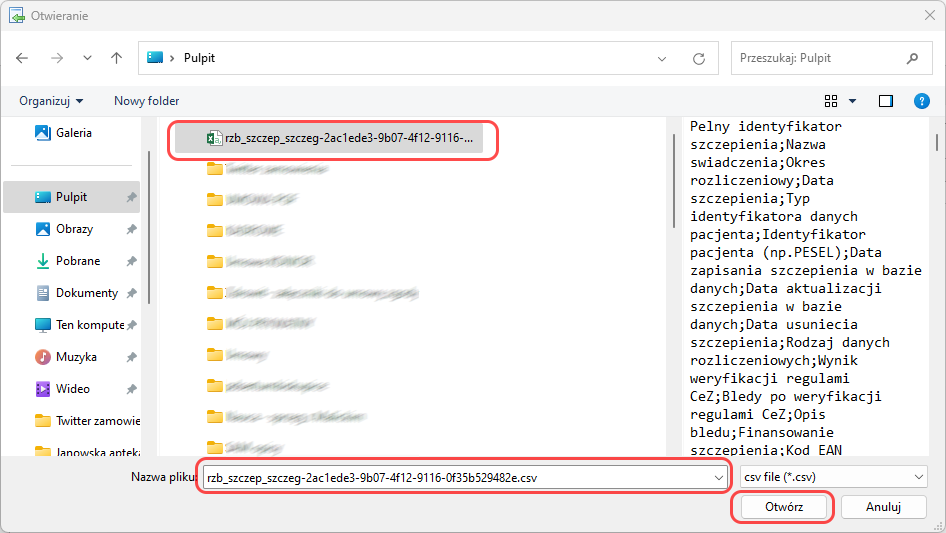The image size is (946, 533).
Task: Open the Help question mark icon
Action: click(x=921, y=101)
